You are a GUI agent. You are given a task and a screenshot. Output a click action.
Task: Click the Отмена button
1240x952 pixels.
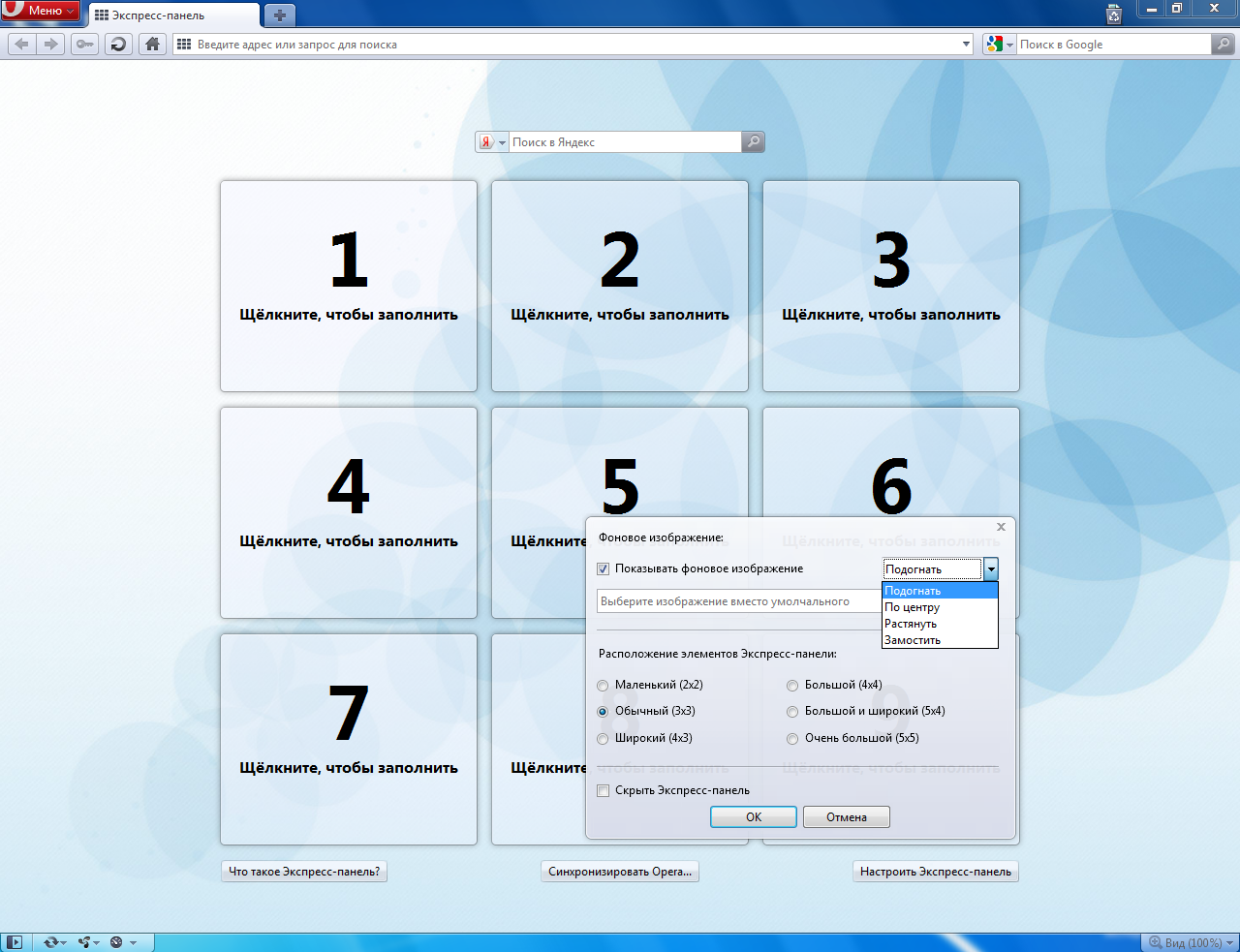[x=847, y=817]
